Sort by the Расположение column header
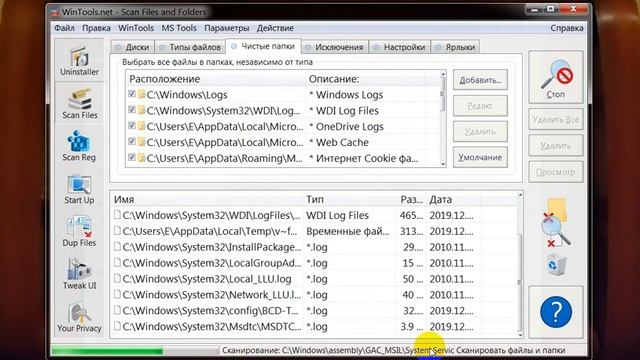This screenshot has width=640, height=360. pyautogui.click(x=216, y=79)
